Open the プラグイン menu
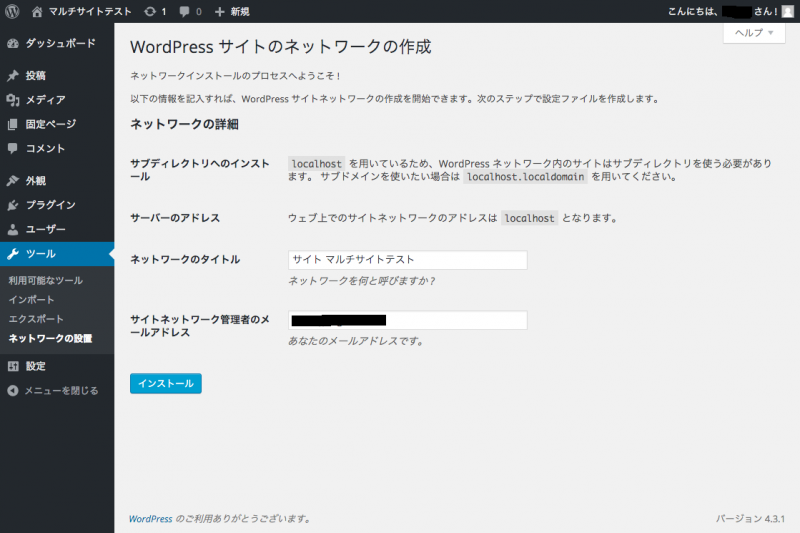Image resolution: width=800 pixels, height=533 pixels. (x=57, y=205)
